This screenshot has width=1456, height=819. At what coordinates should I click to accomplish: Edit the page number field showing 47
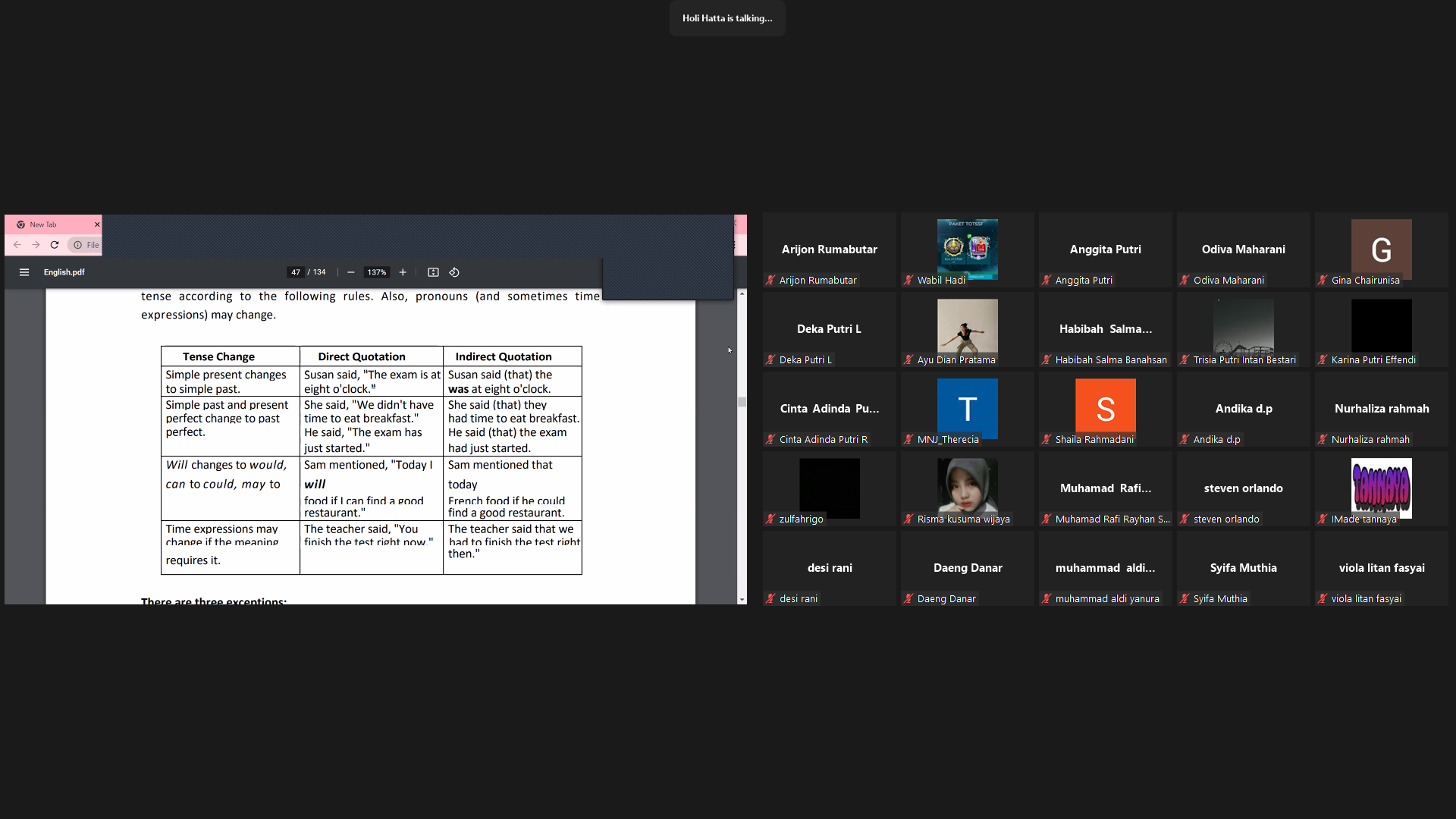click(x=296, y=272)
